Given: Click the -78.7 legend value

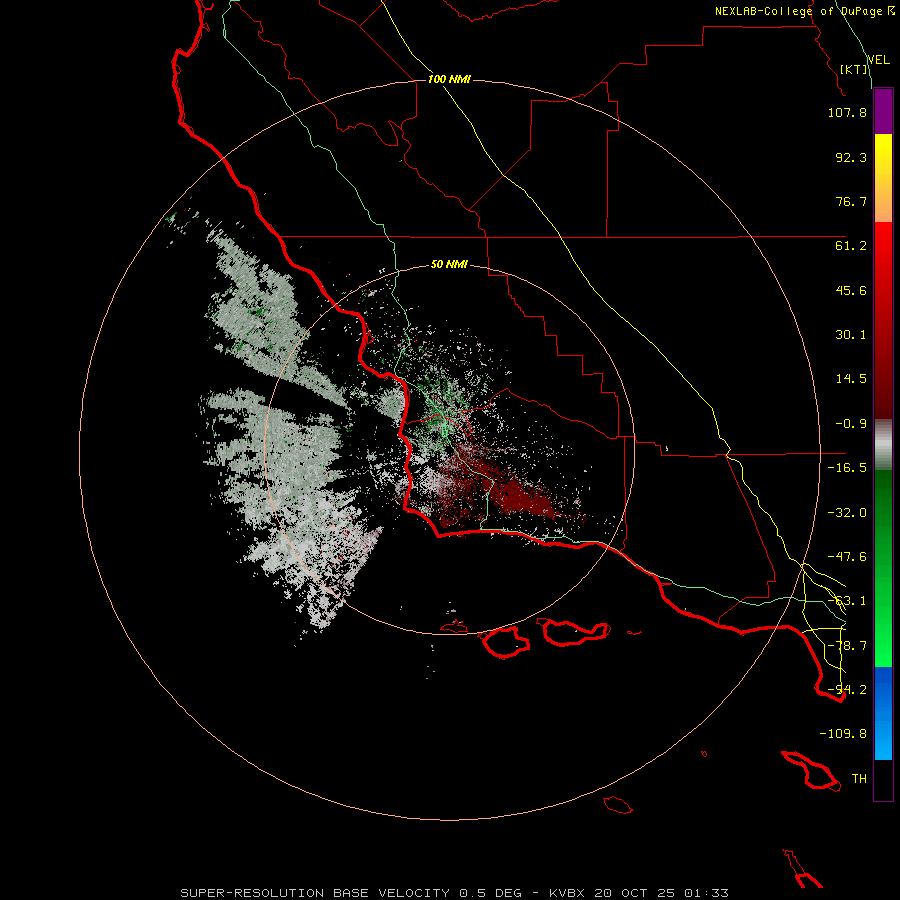Looking at the screenshot, I should [x=847, y=646].
